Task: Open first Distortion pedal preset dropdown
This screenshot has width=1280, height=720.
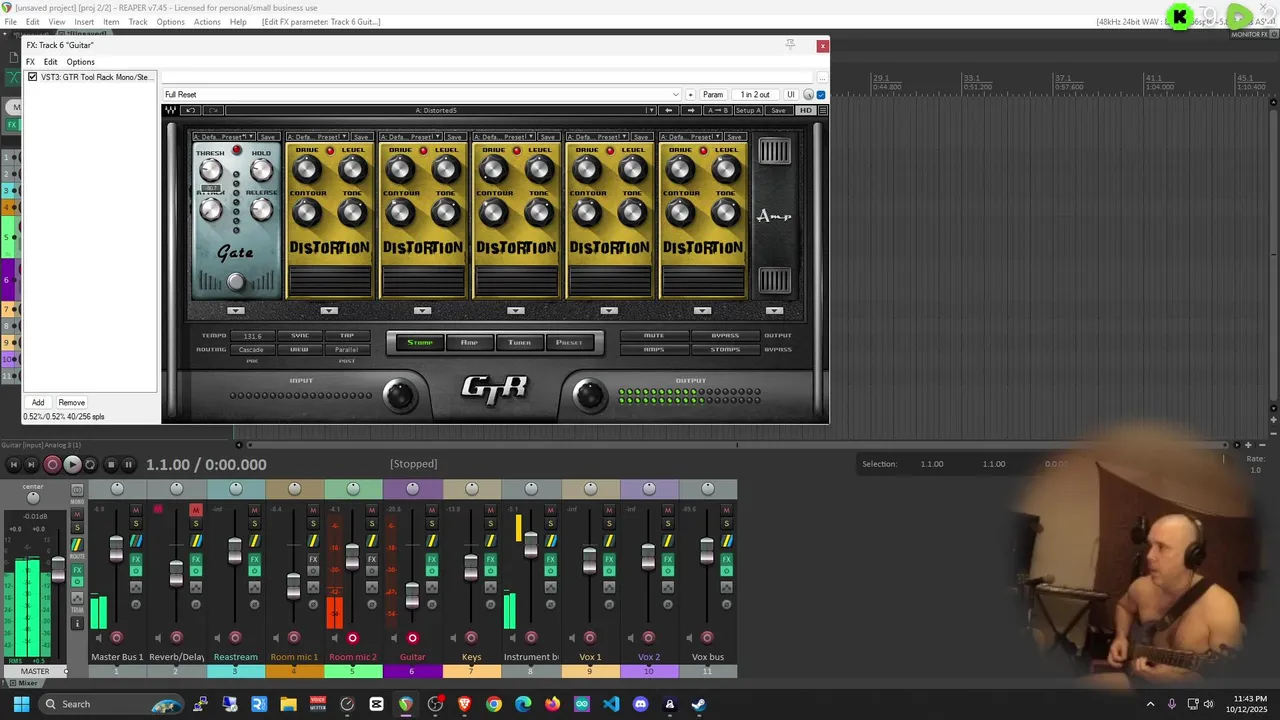Action: point(318,137)
